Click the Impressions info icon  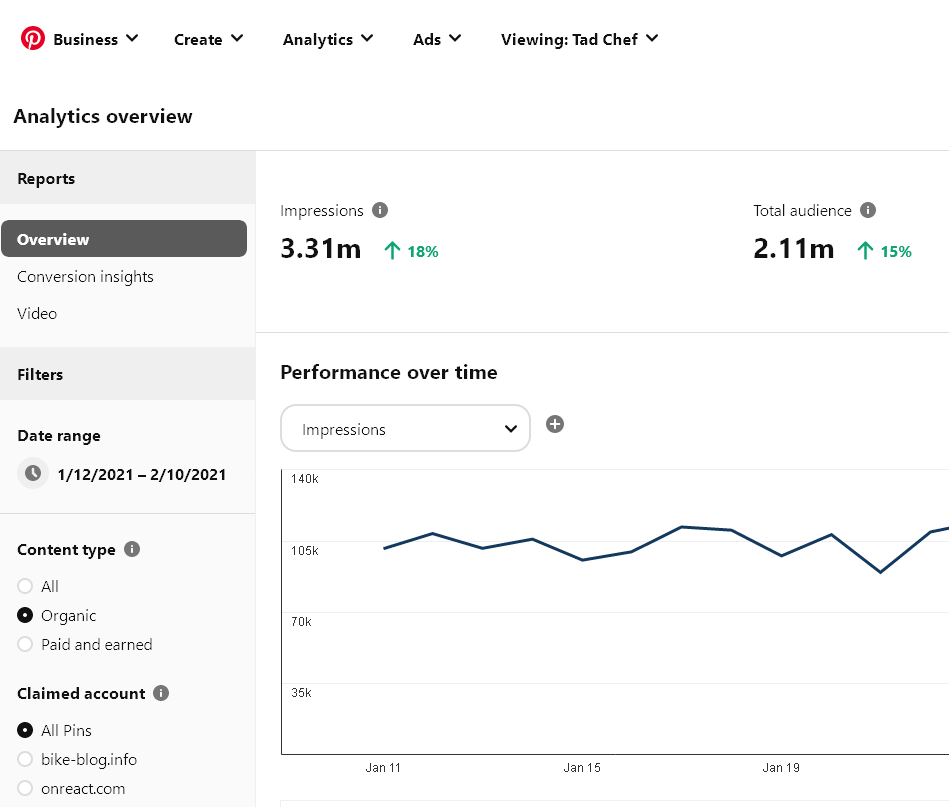coord(380,210)
